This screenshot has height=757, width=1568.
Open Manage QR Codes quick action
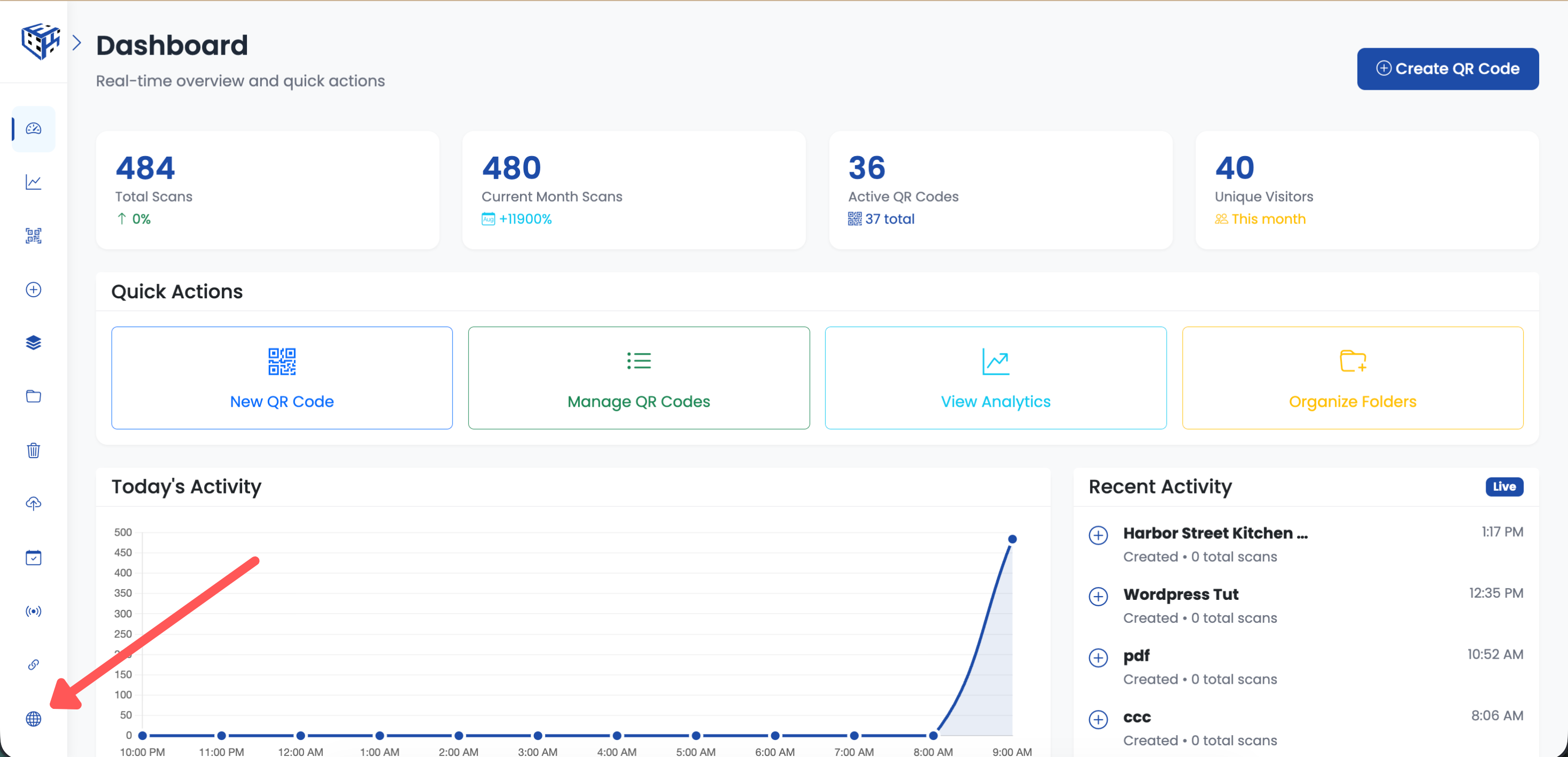(639, 377)
